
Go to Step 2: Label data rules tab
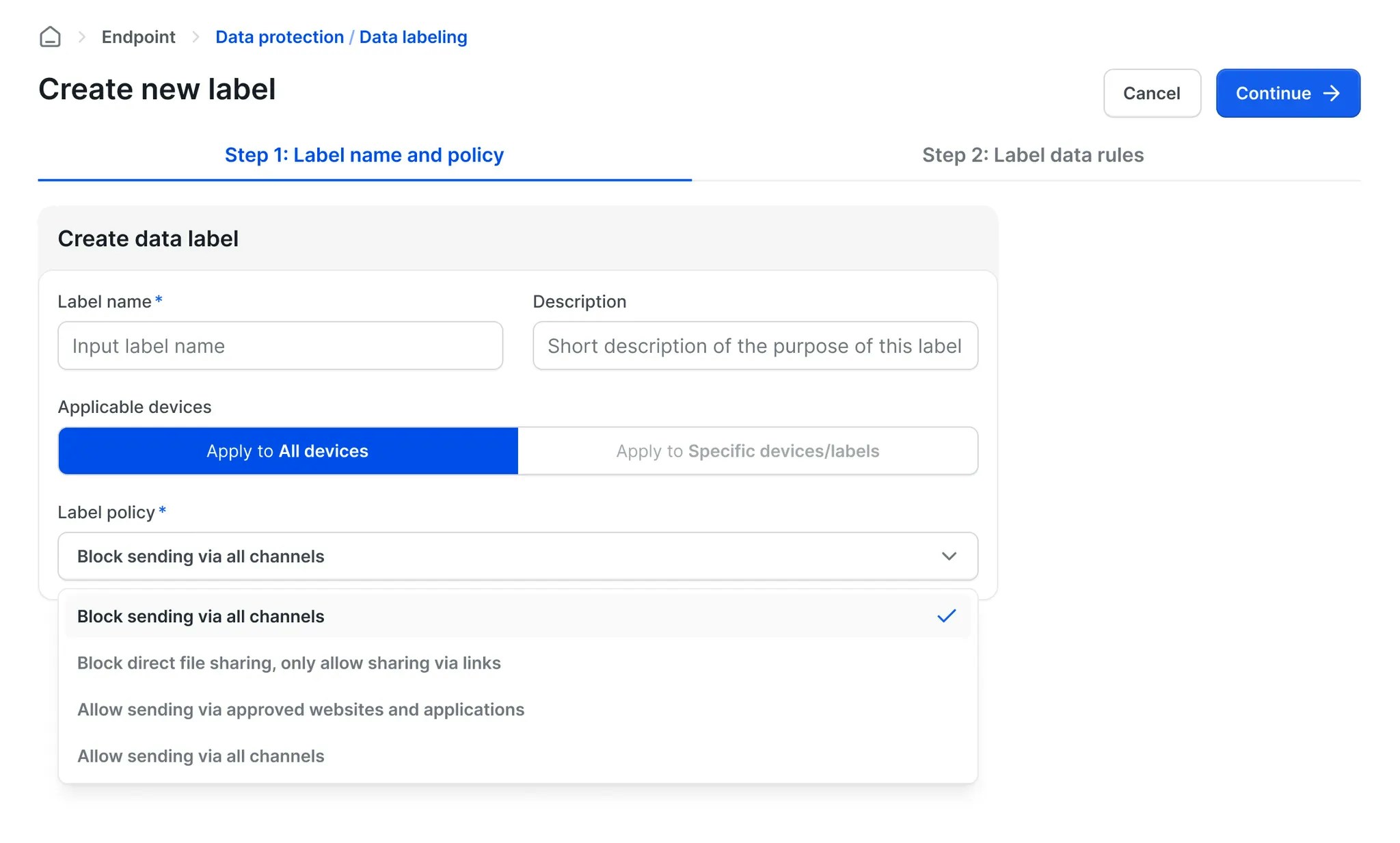tap(1032, 155)
